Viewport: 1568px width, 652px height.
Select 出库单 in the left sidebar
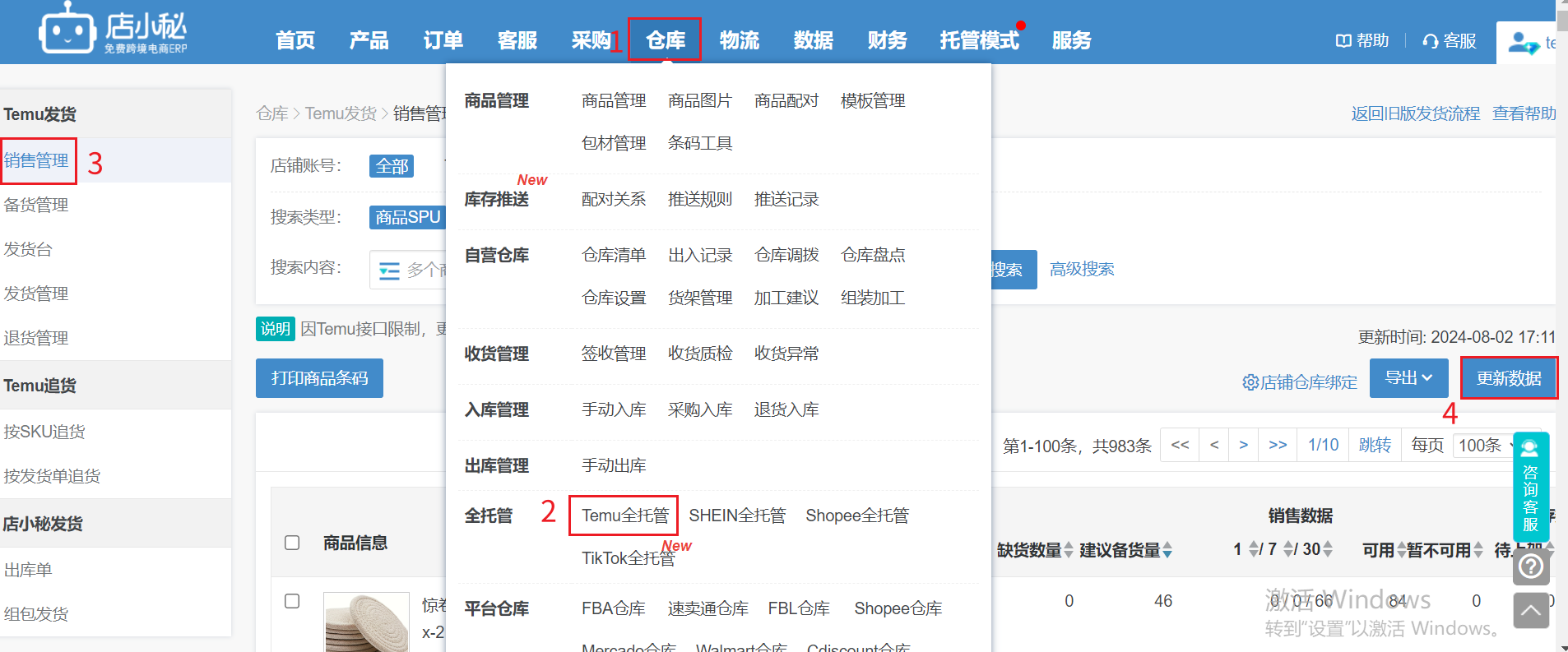pyautogui.click(x=28, y=570)
